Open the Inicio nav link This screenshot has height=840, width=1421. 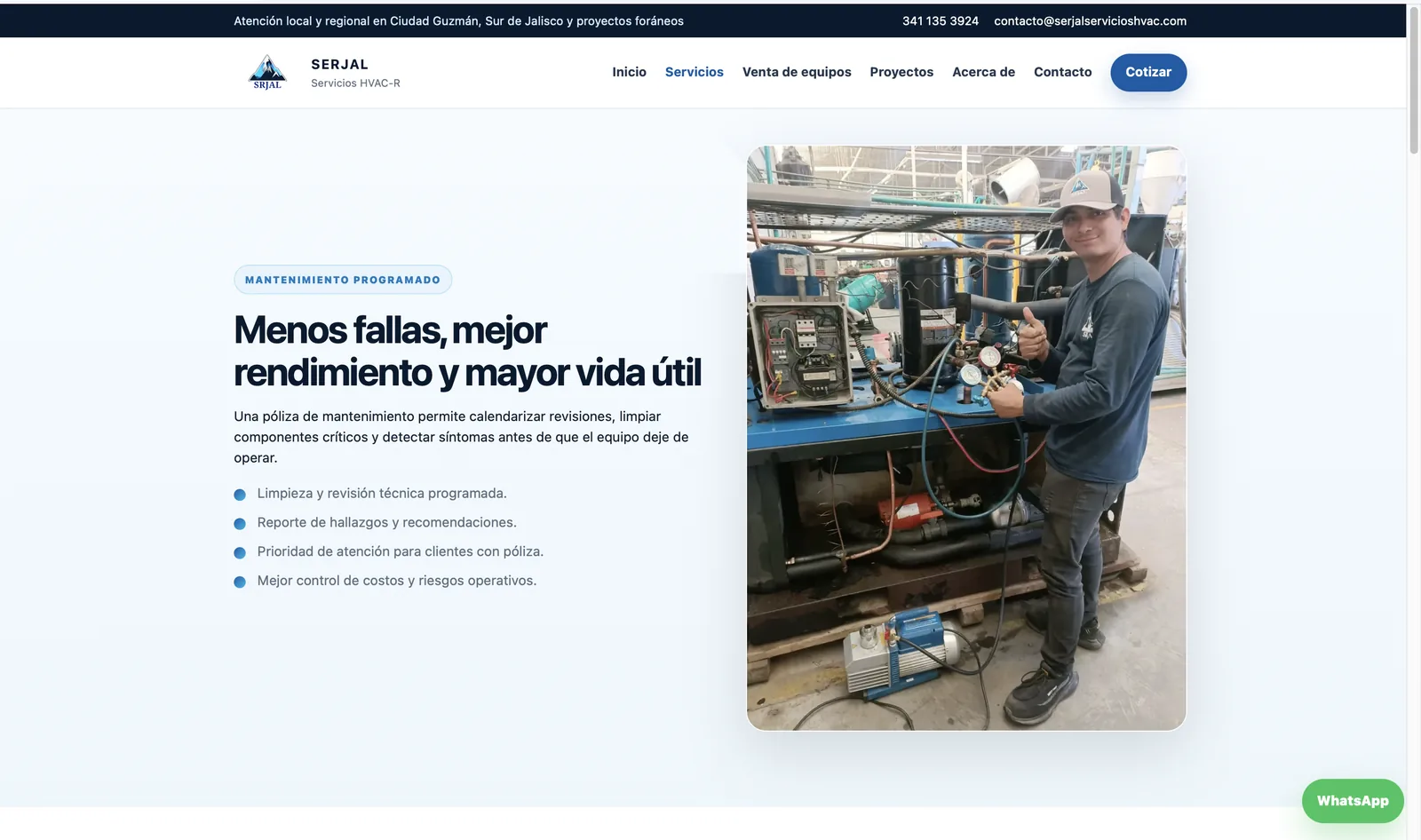pyautogui.click(x=629, y=72)
